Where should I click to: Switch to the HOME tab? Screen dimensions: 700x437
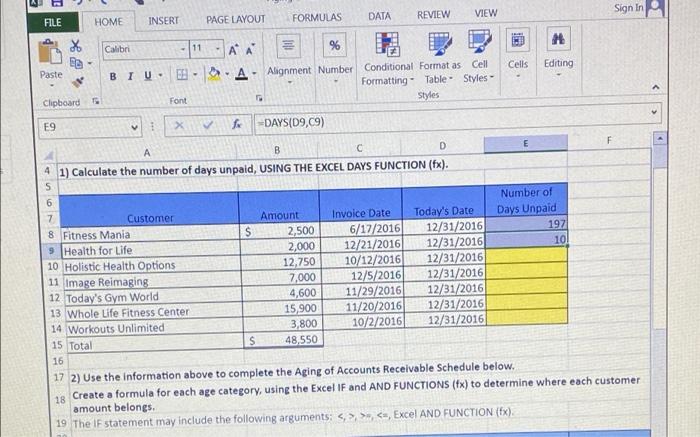(x=108, y=22)
